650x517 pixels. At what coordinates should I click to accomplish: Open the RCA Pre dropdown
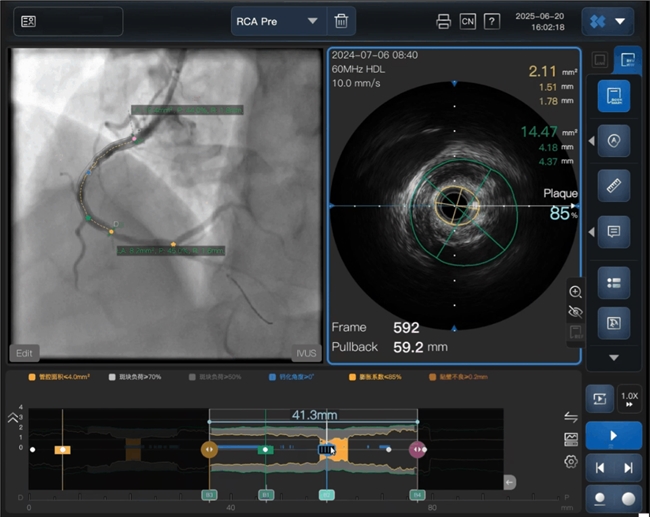278,21
